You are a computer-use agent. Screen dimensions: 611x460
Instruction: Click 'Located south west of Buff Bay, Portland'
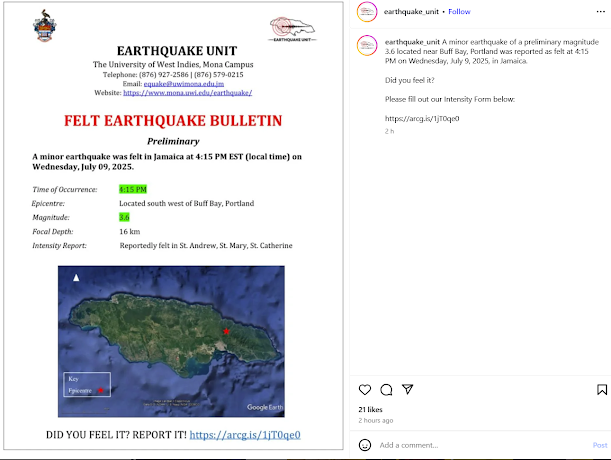187,203
